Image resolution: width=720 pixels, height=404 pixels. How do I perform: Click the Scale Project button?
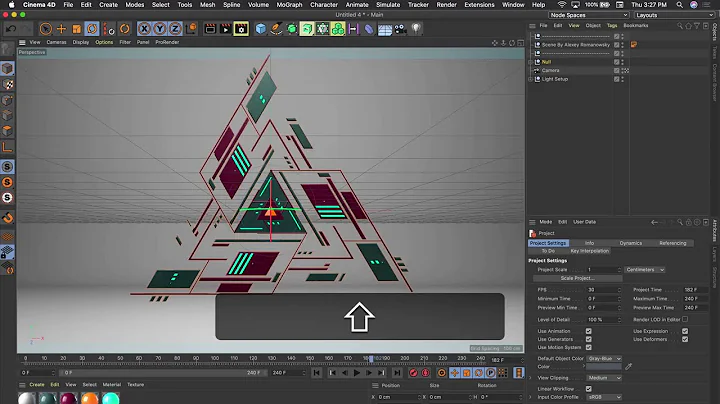(x=578, y=278)
